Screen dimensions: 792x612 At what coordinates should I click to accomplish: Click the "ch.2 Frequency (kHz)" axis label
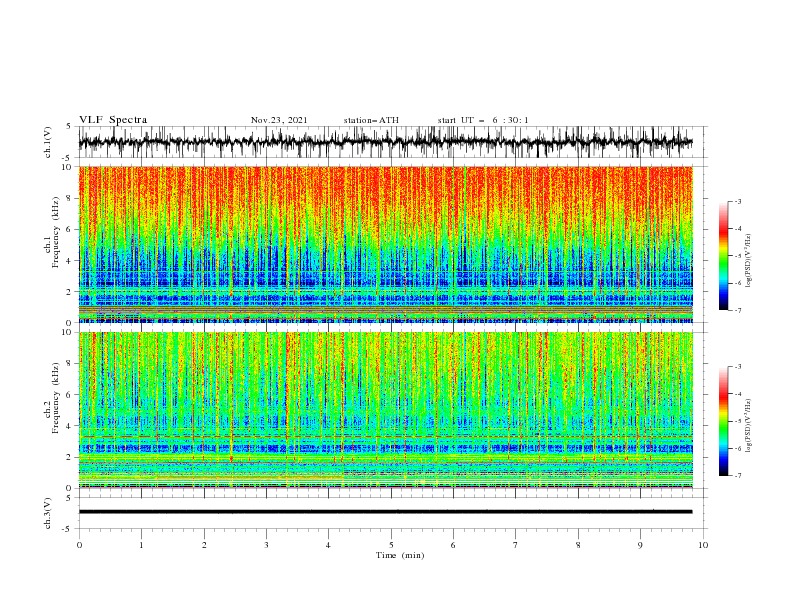click(x=52, y=398)
